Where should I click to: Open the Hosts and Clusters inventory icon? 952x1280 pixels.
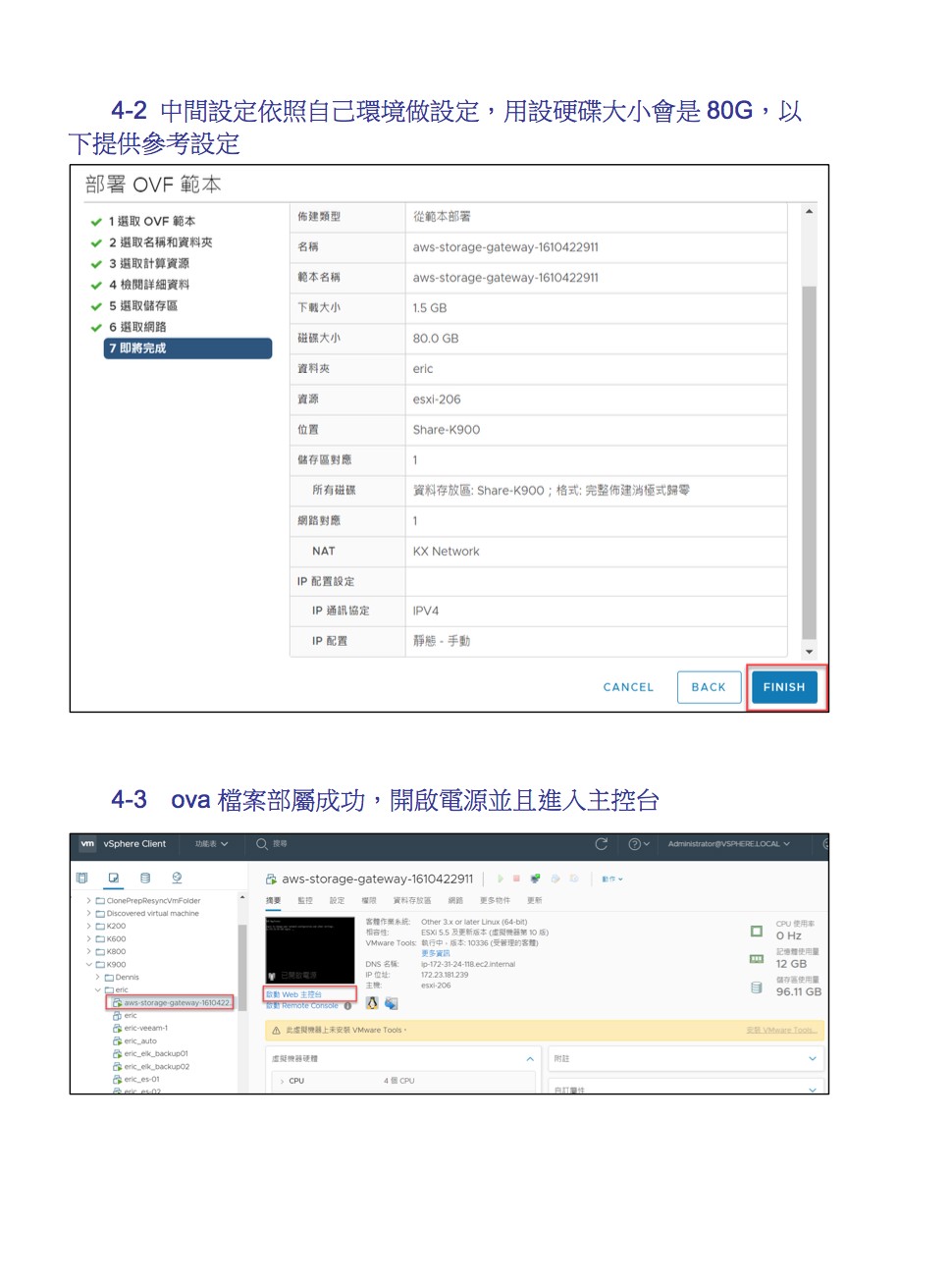[82, 878]
